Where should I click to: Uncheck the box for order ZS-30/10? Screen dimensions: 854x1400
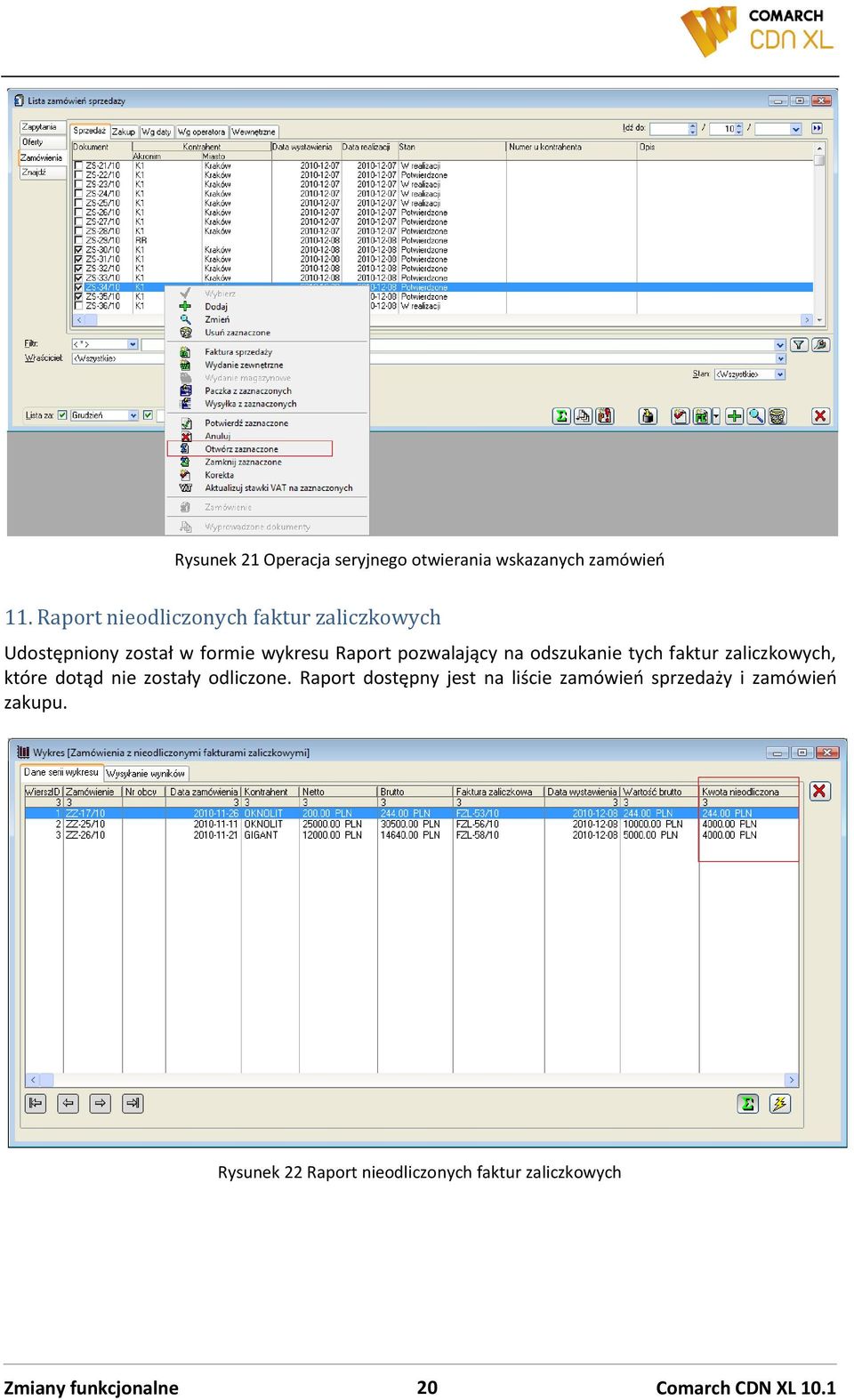(x=79, y=251)
